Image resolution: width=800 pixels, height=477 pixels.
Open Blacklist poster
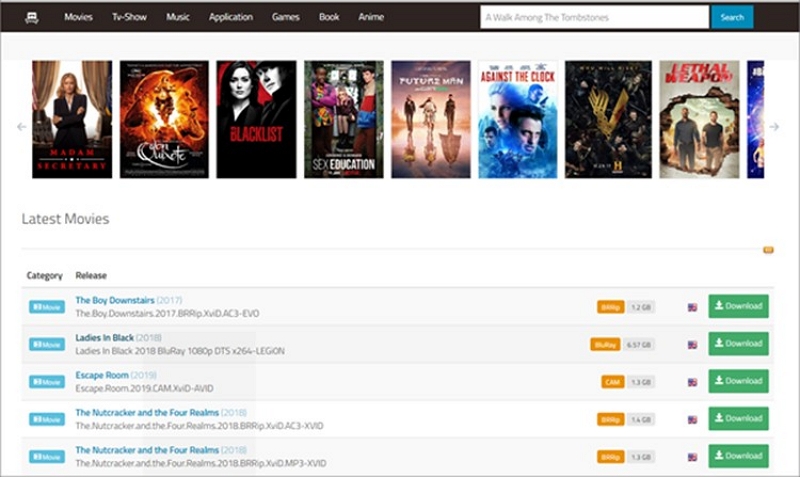point(256,119)
